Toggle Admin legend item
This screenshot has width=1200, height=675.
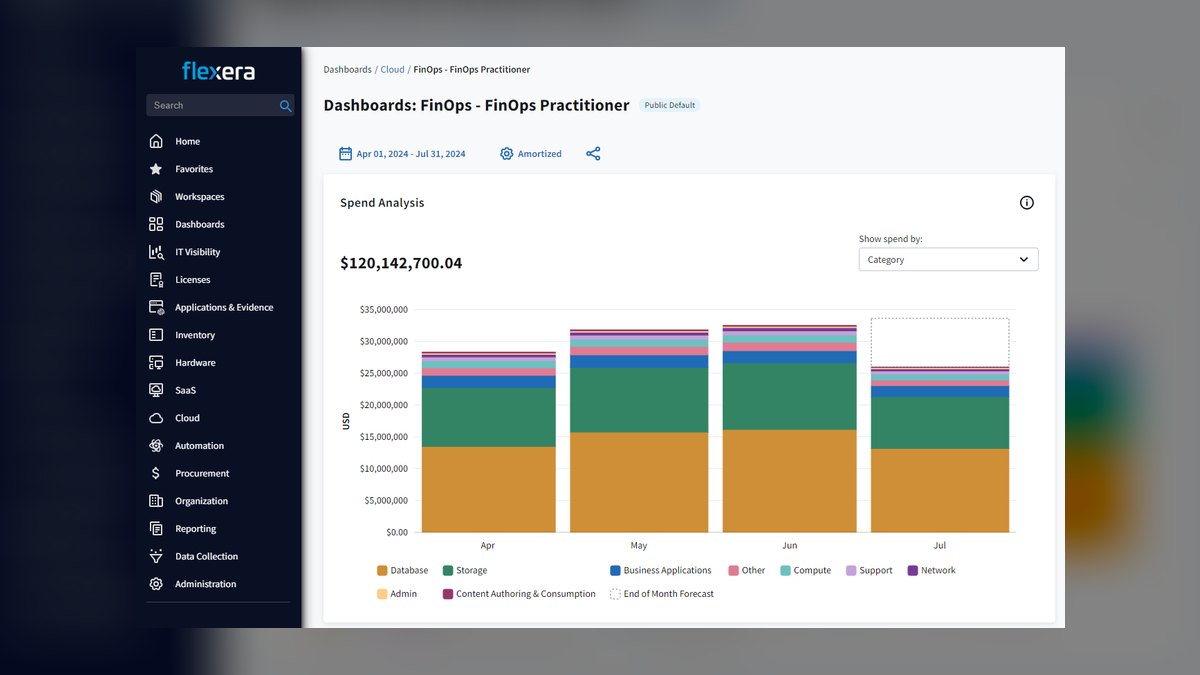pyautogui.click(x=397, y=594)
